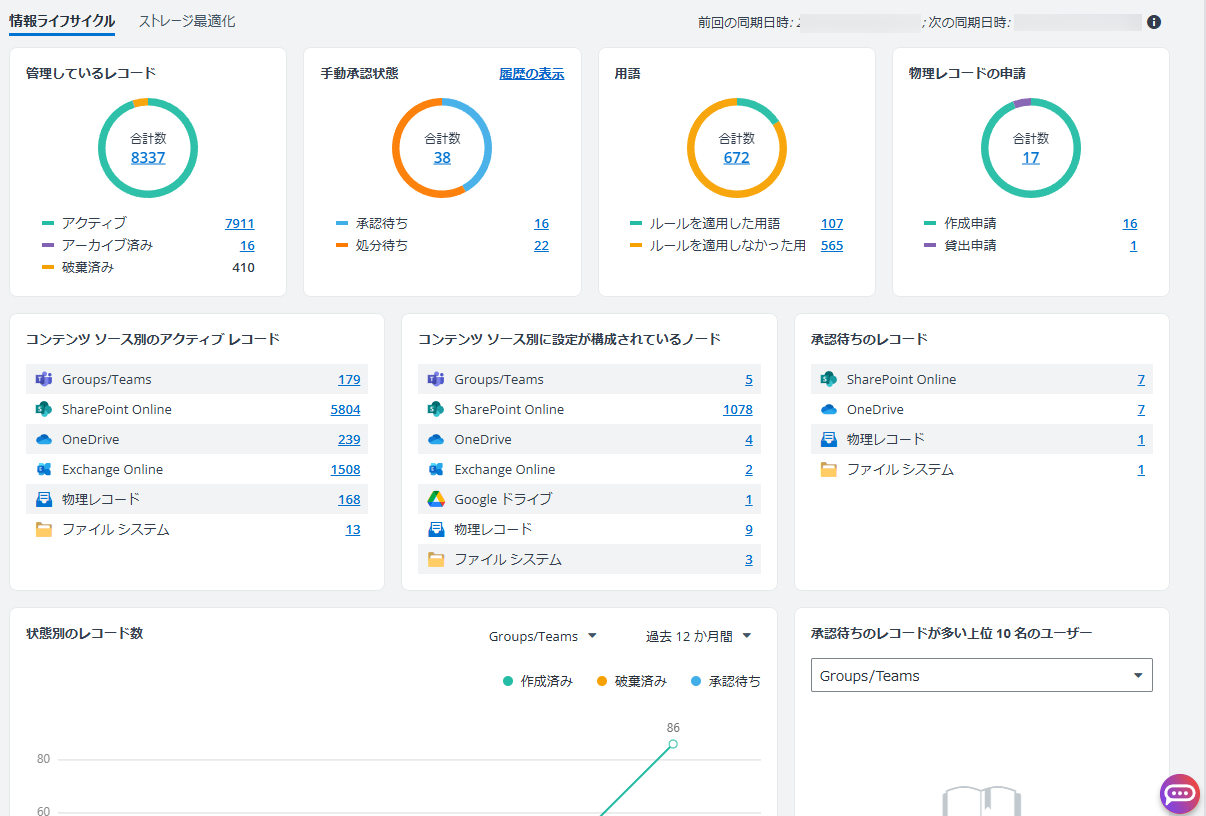
Task: Click the 1 貸出申請 count link
Action: point(1134,245)
